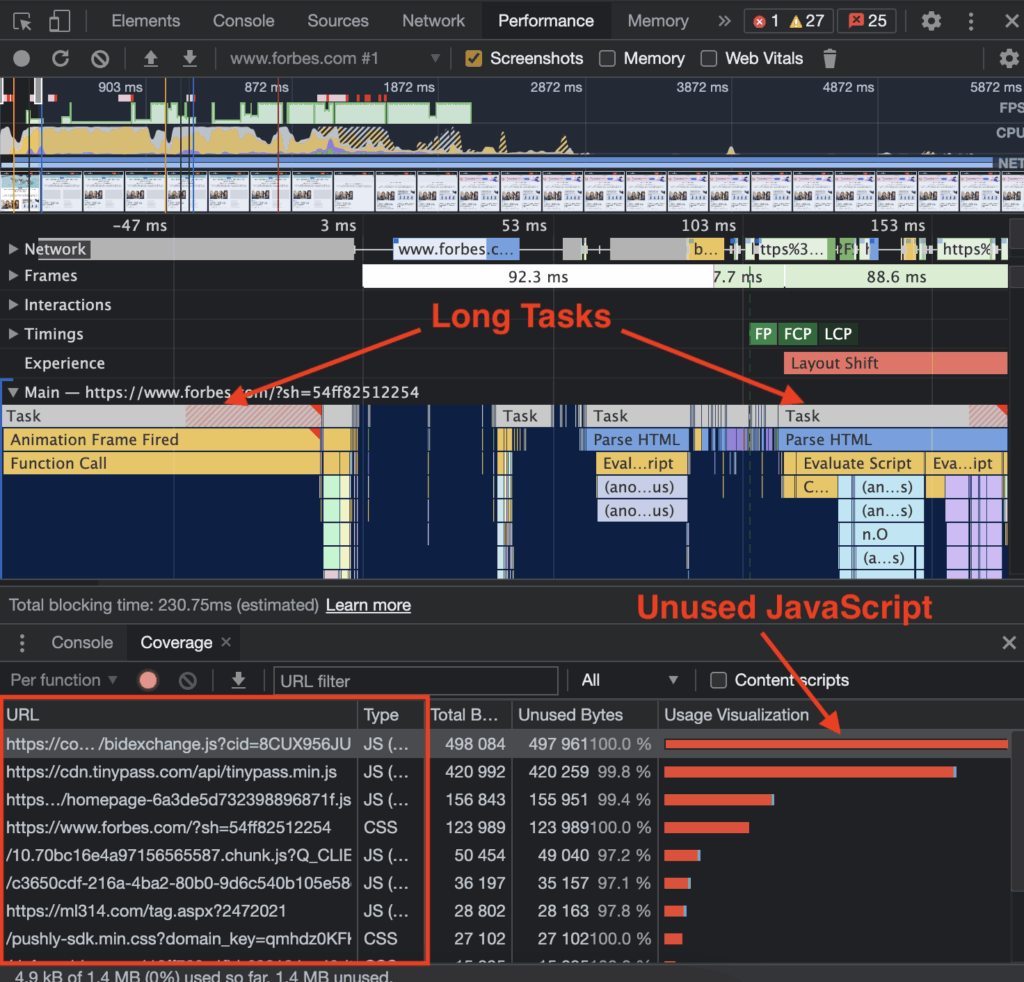Collapse the Main thread track
This screenshot has height=982, width=1024.
[x=11, y=392]
